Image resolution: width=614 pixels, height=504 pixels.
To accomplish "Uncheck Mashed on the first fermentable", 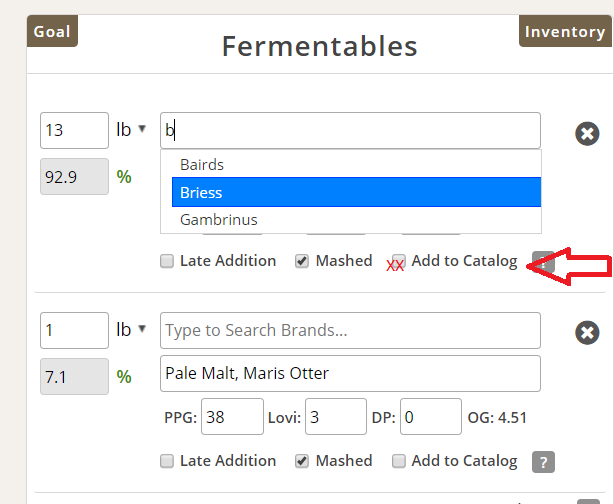I will [x=302, y=261].
